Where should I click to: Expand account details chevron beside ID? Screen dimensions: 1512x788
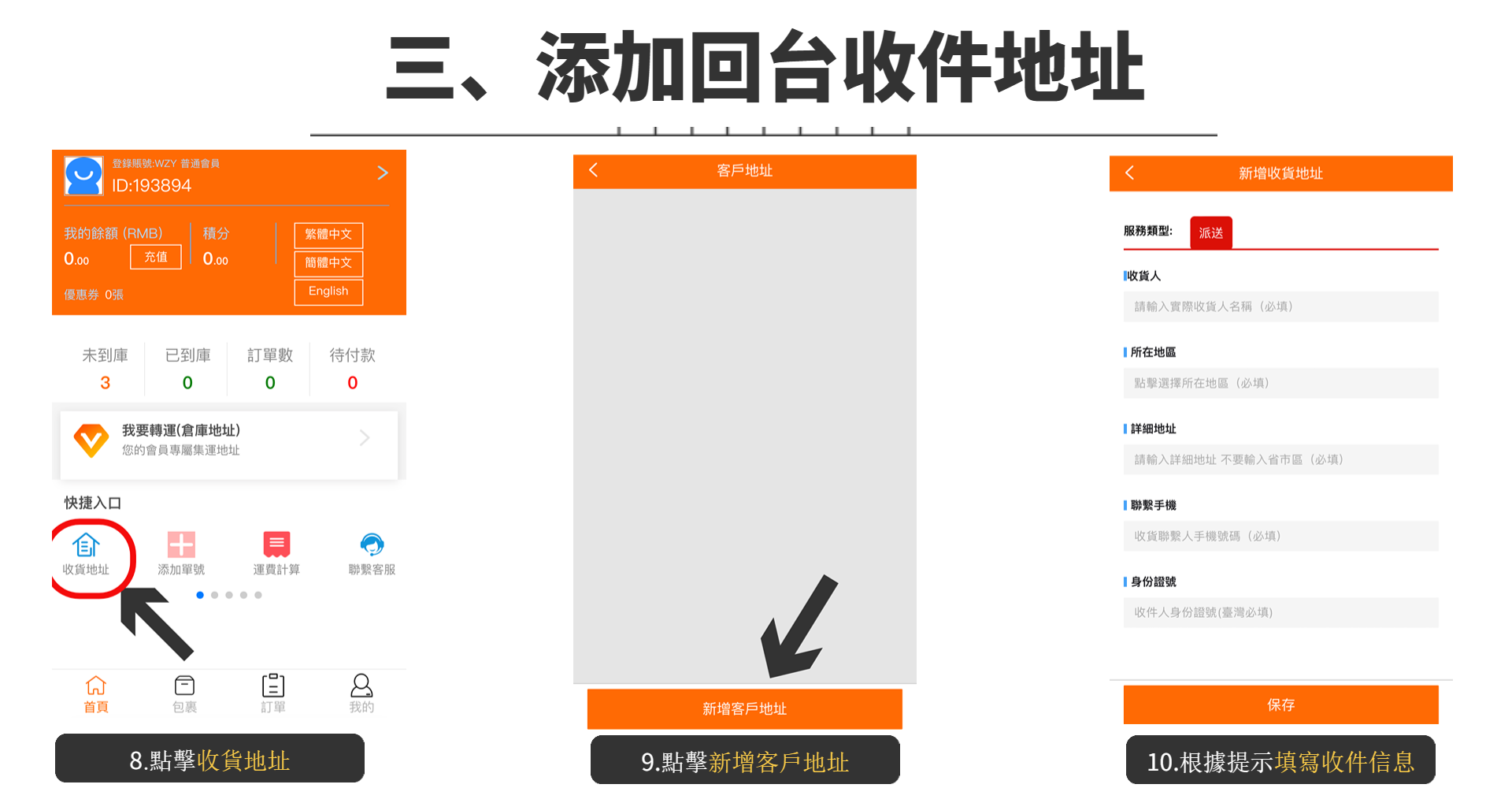(x=383, y=173)
